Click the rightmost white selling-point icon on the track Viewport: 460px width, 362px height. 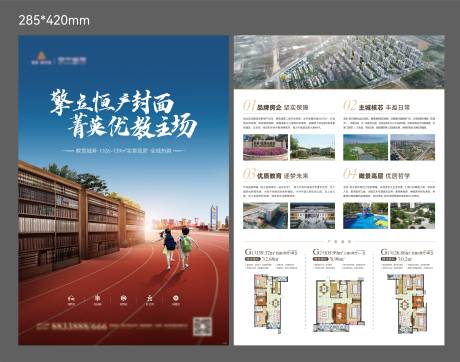[x=176, y=300]
